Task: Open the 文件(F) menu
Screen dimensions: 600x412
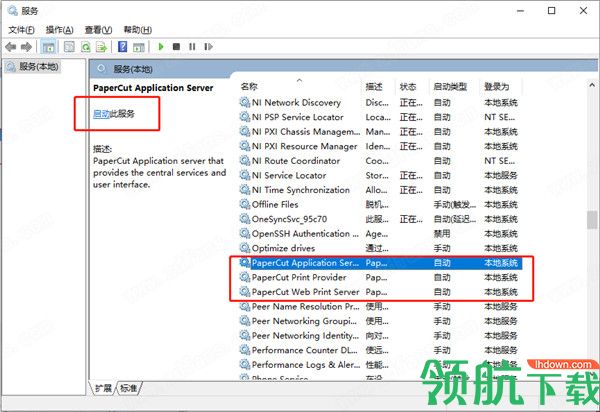Action: [21, 29]
